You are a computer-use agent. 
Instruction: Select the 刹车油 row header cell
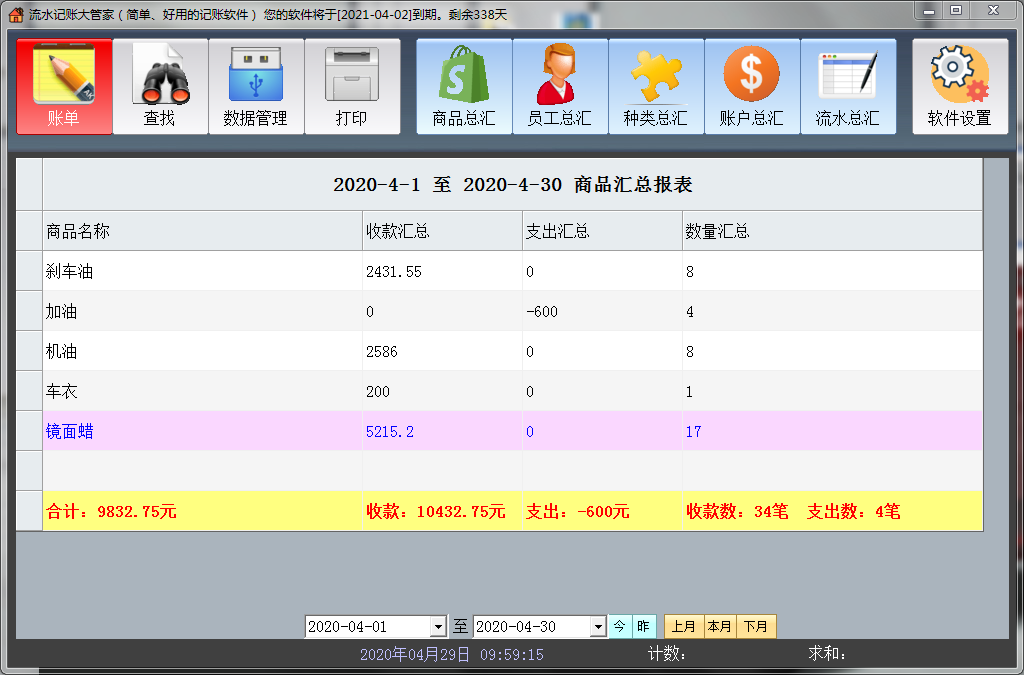click(x=29, y=271)
